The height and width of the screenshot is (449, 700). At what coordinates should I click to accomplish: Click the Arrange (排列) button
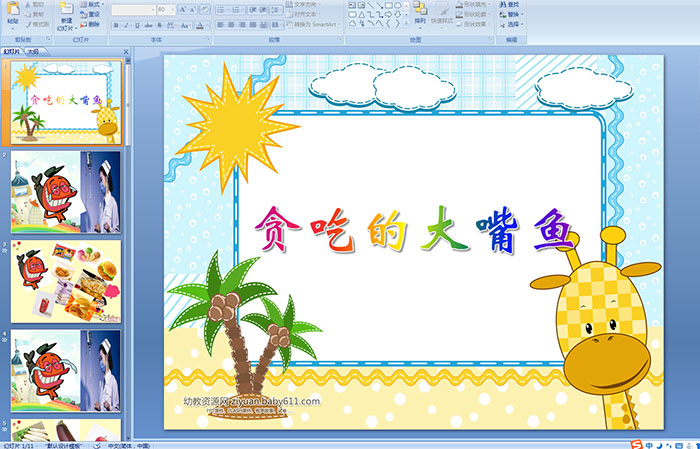pyautogui.click(x=420, y=14)
